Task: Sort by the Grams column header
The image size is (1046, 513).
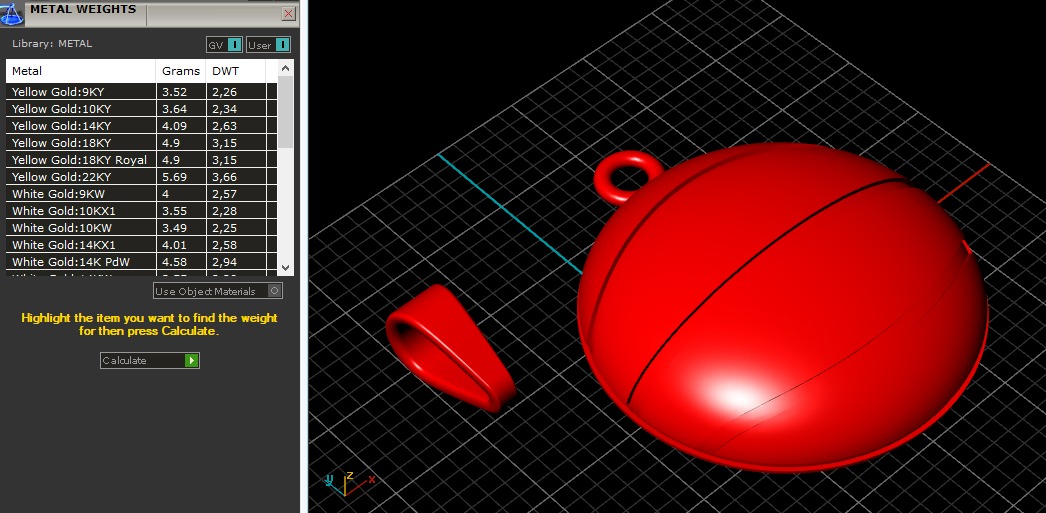Action: coord(181,71)
